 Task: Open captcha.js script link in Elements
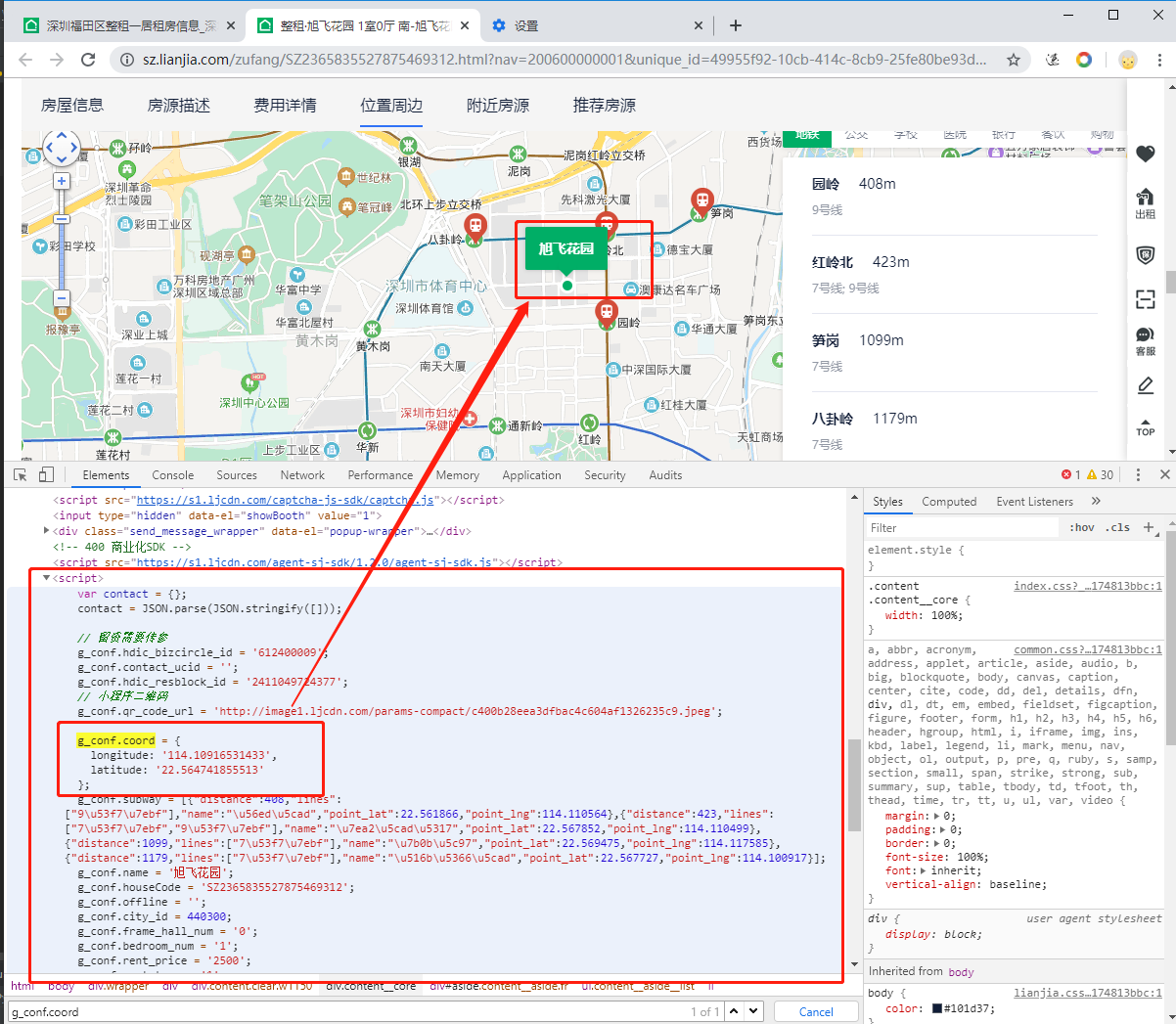pyautogui.click(x=285, y=500)
